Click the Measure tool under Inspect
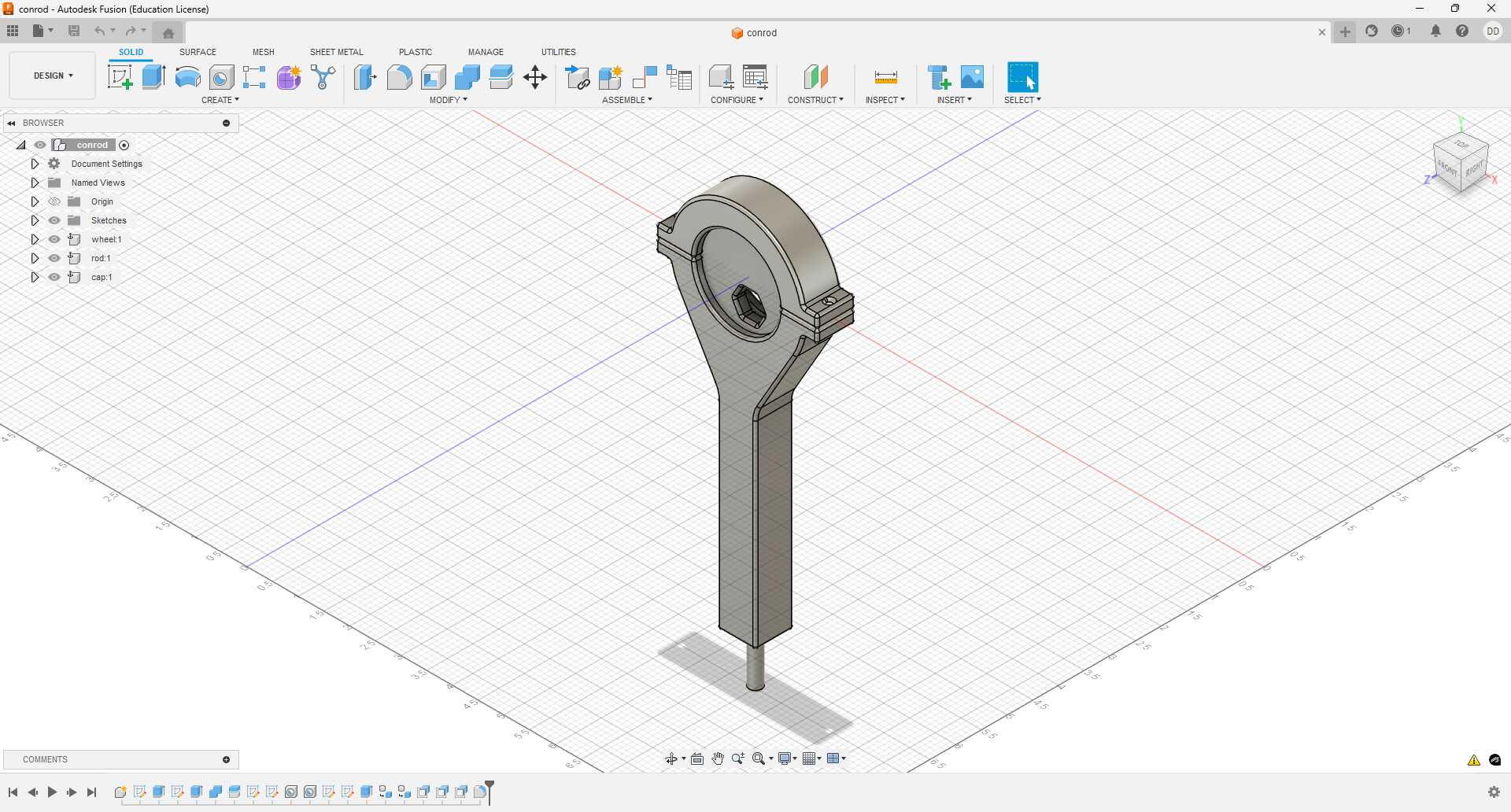Viewport: 1511px width, 812px height. (885, 79)
